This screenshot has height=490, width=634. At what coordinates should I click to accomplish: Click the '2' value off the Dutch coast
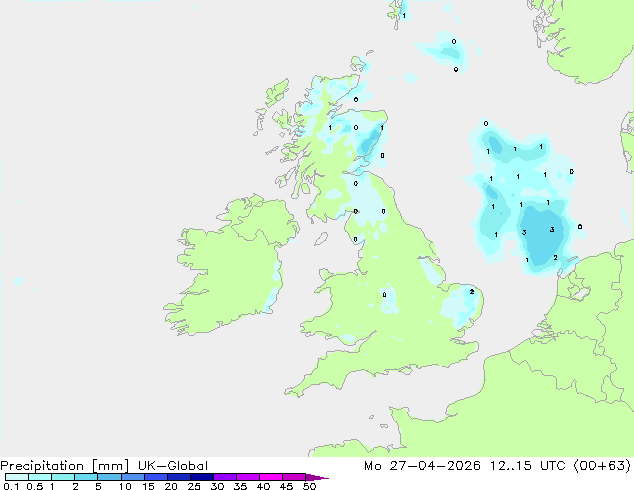(x=555, y=258)
